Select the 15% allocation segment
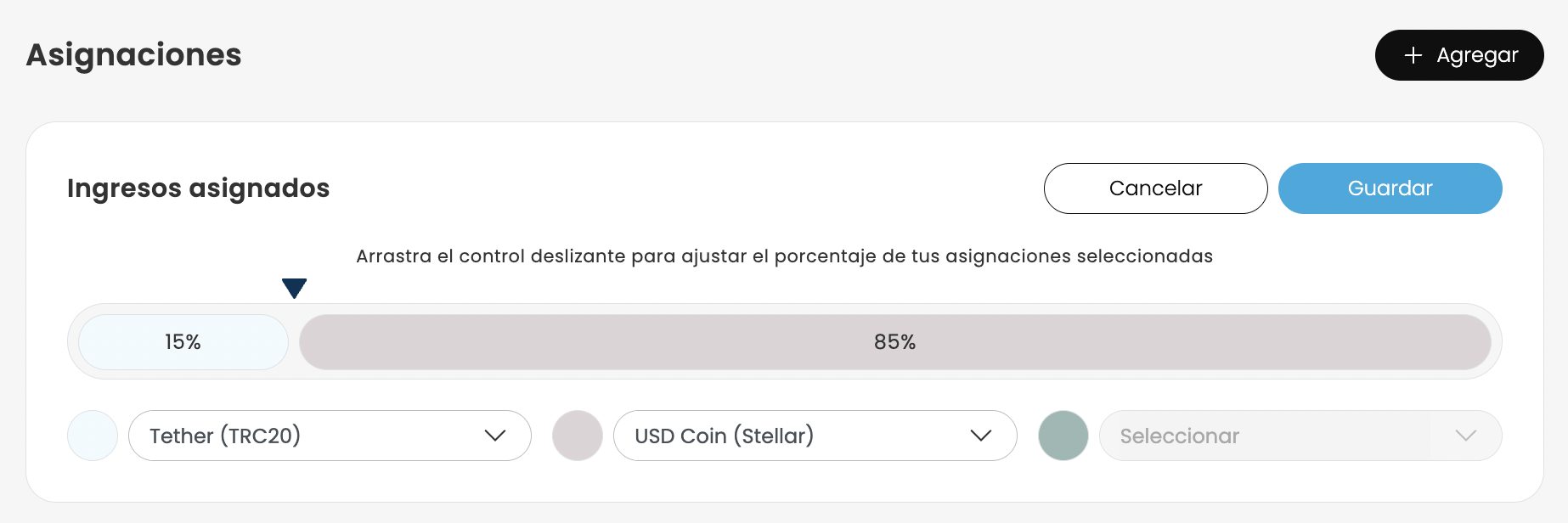Viewport: 1568px width, 523px height. click(183, 342)
